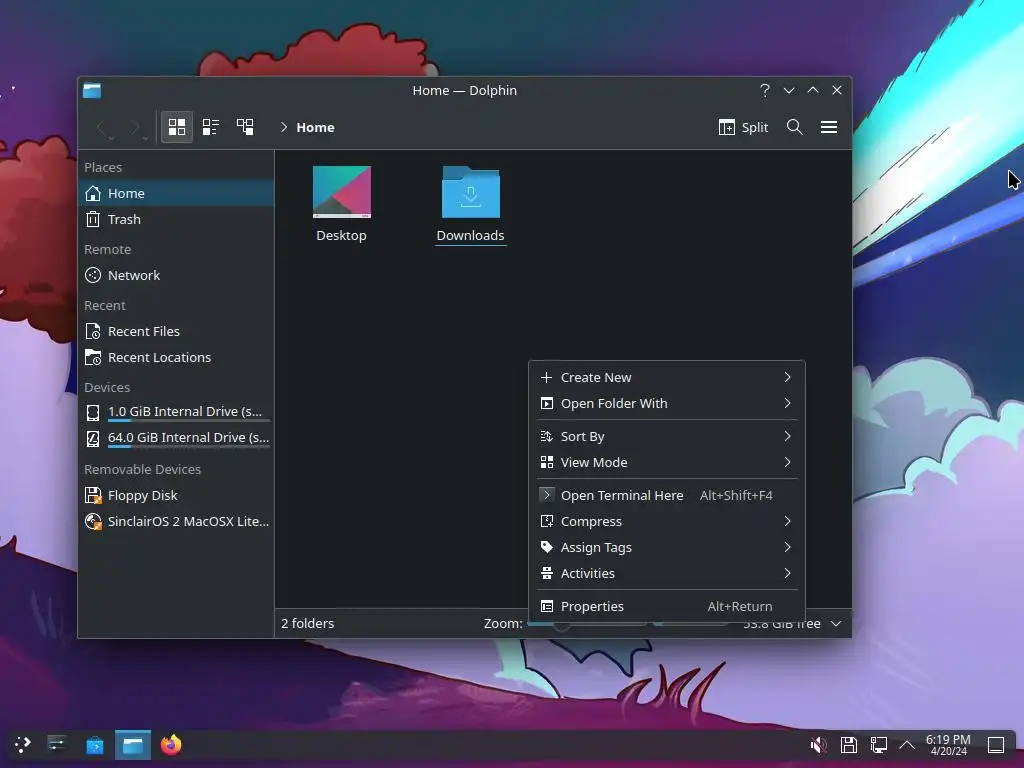Expand arrow beside Create New
1024x768 pixels.
(x=788, y=377)
